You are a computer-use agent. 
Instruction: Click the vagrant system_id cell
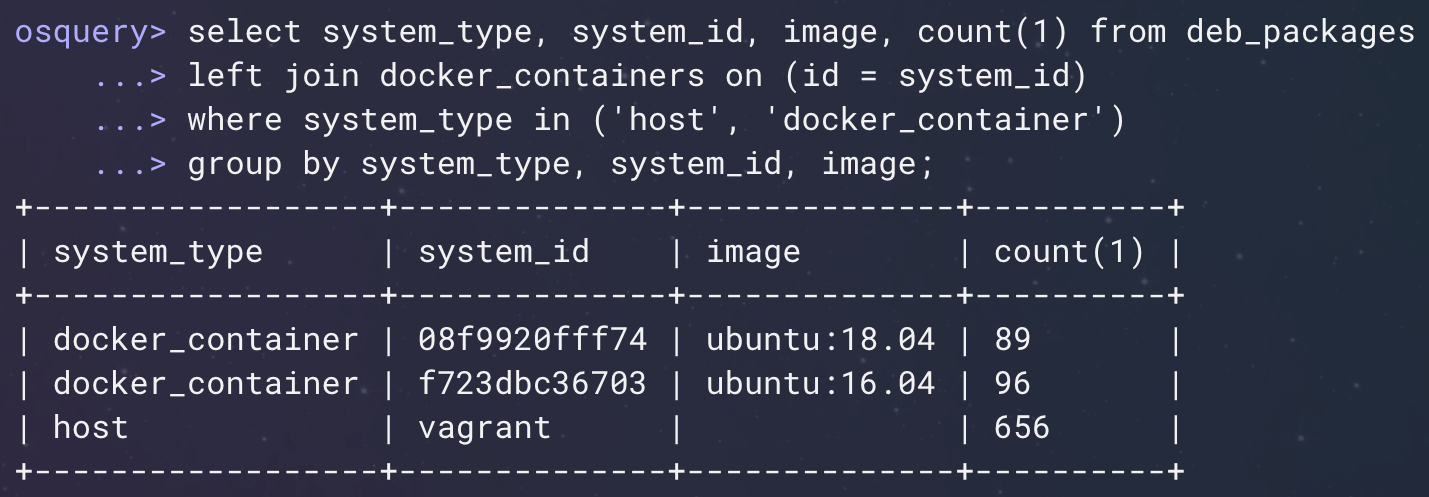[484, 428]
